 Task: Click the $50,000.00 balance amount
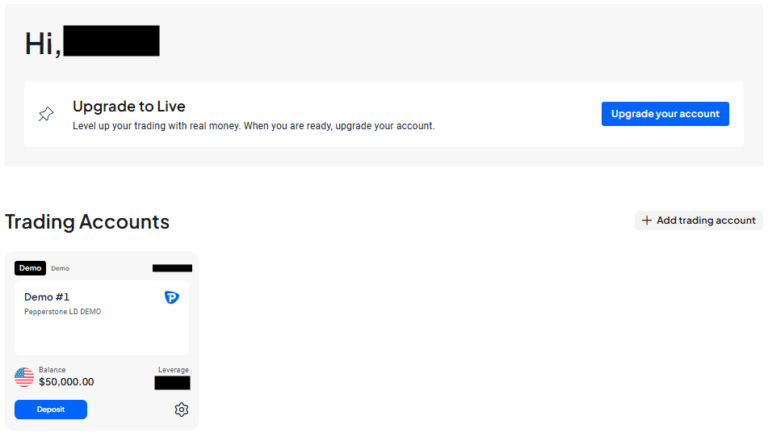click(x=66, y=382)
